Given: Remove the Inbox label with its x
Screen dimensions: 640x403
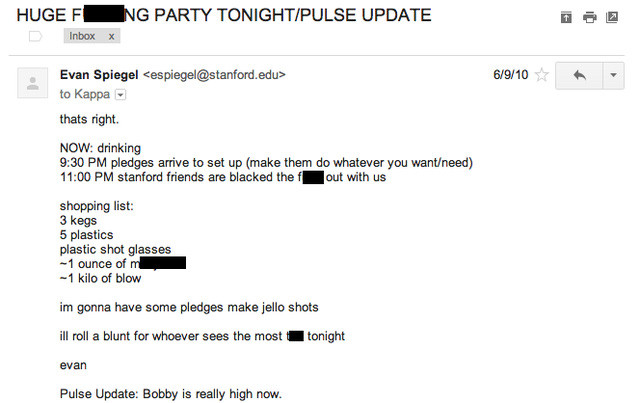Looking at the screenshot, I should coord(111,36).
